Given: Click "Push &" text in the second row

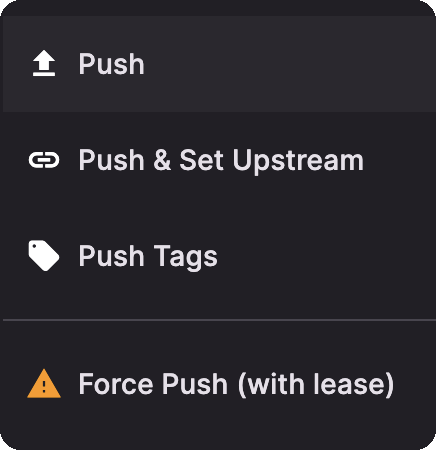Looking at the screenshot, I should coord(125,160).
